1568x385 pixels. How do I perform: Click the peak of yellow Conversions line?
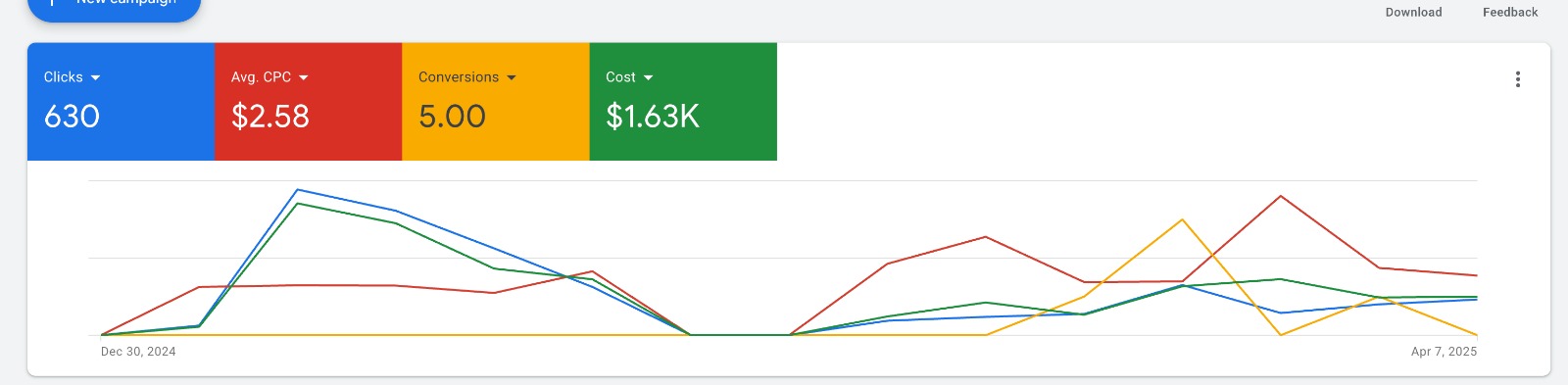coord(1183,219)
